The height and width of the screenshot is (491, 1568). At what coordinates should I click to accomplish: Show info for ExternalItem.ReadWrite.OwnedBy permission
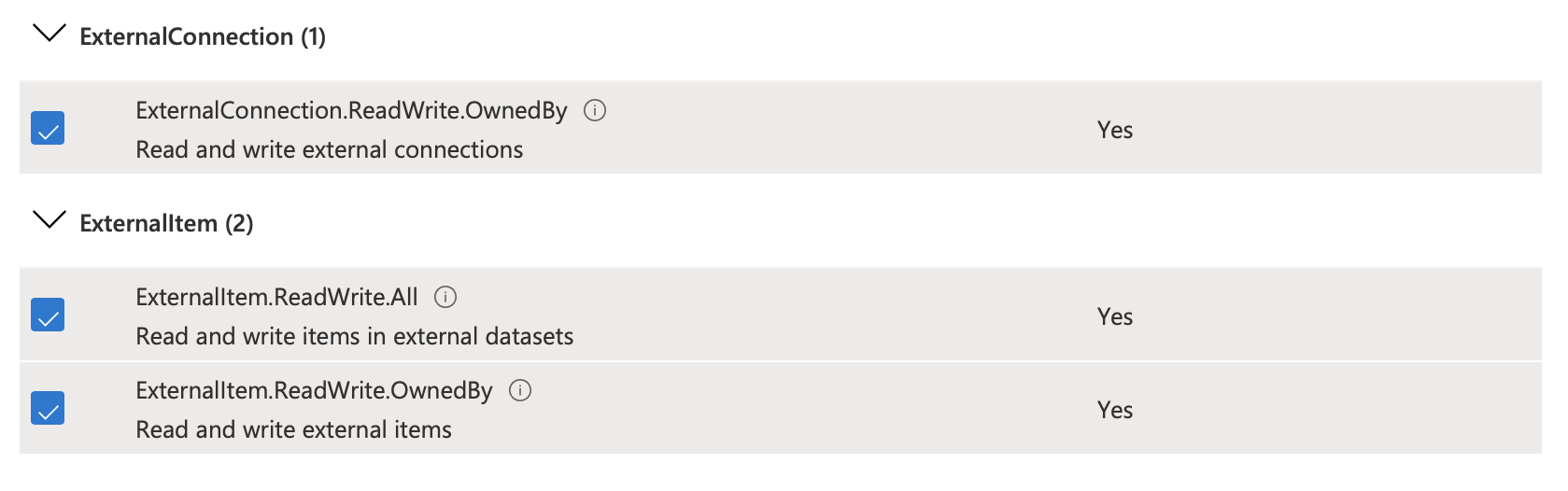click(x=520, y=390)
